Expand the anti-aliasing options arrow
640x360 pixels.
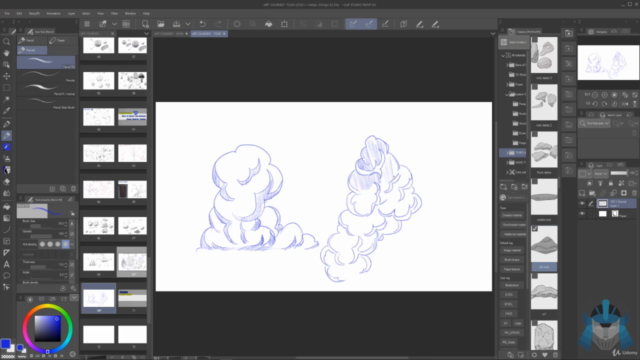(72, 244)
